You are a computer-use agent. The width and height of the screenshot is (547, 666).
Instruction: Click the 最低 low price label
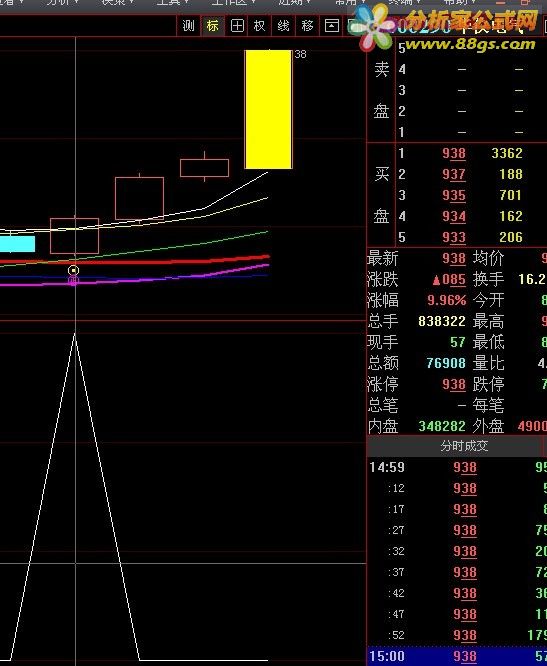pos(488,342)
